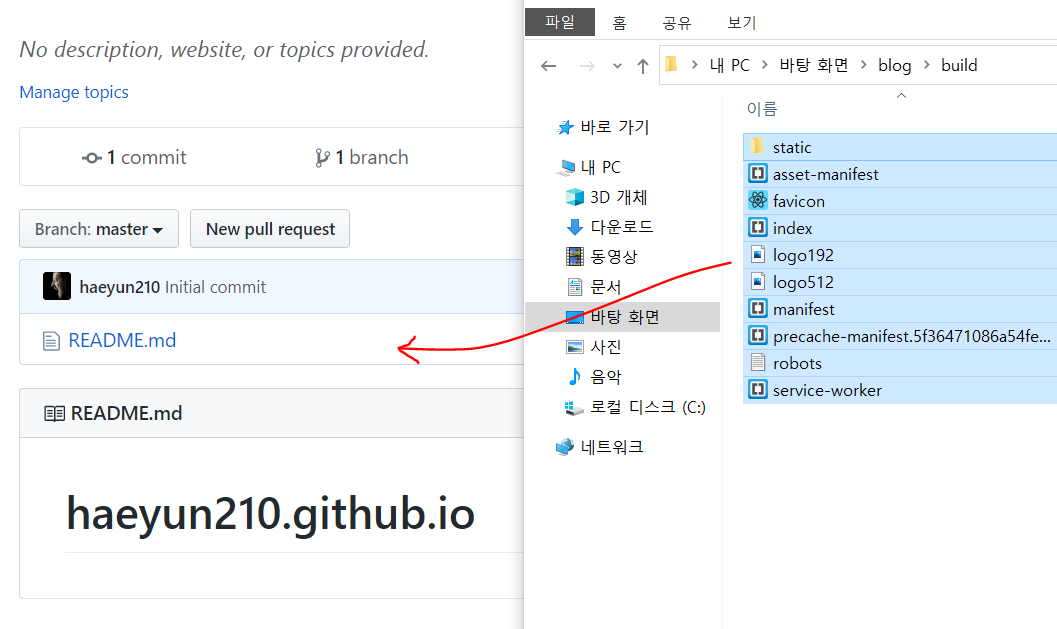Click the back arrow in File Explorer

pos(549,65)
